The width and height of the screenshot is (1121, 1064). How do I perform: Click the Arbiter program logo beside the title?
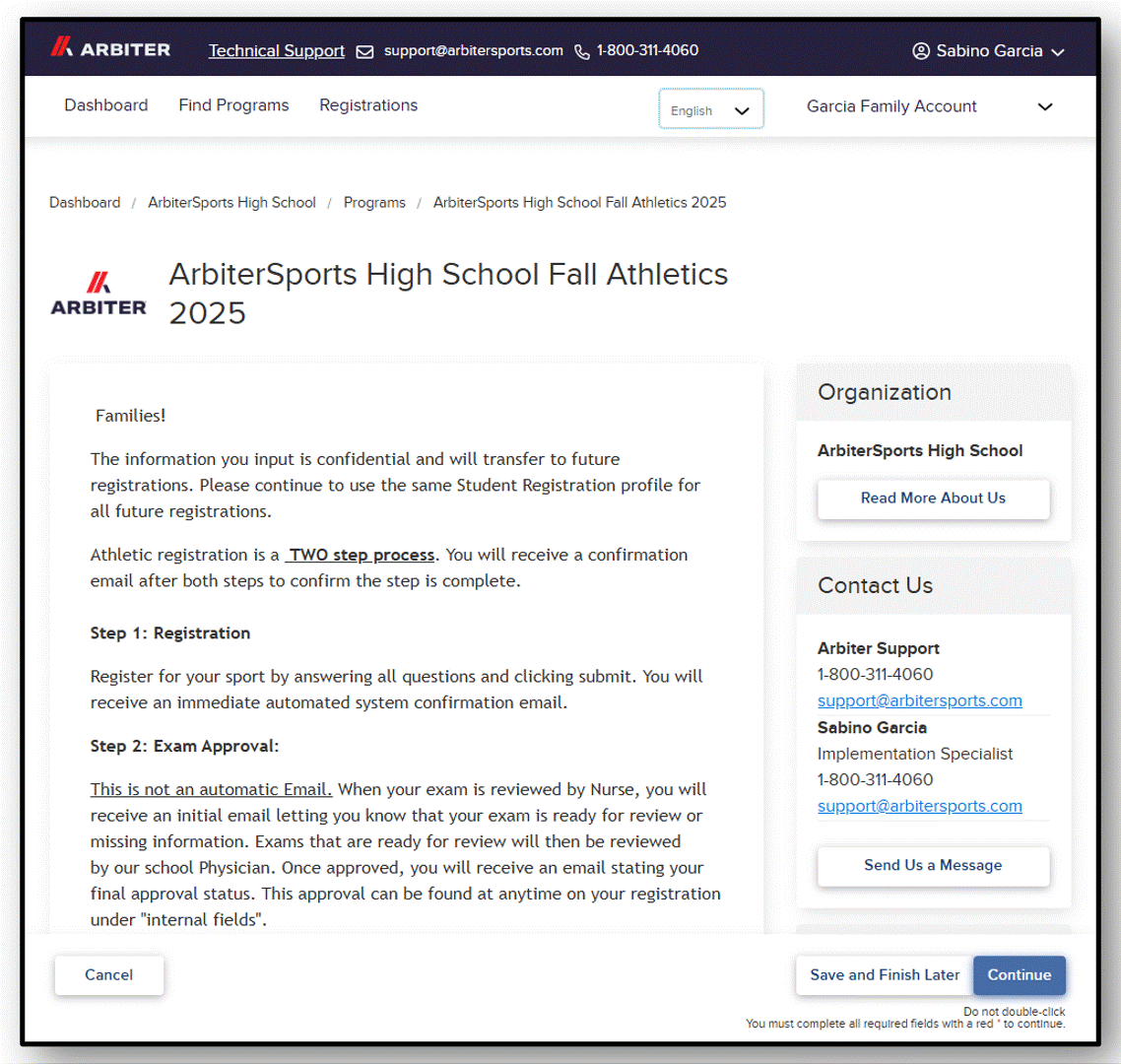point(99,294)
